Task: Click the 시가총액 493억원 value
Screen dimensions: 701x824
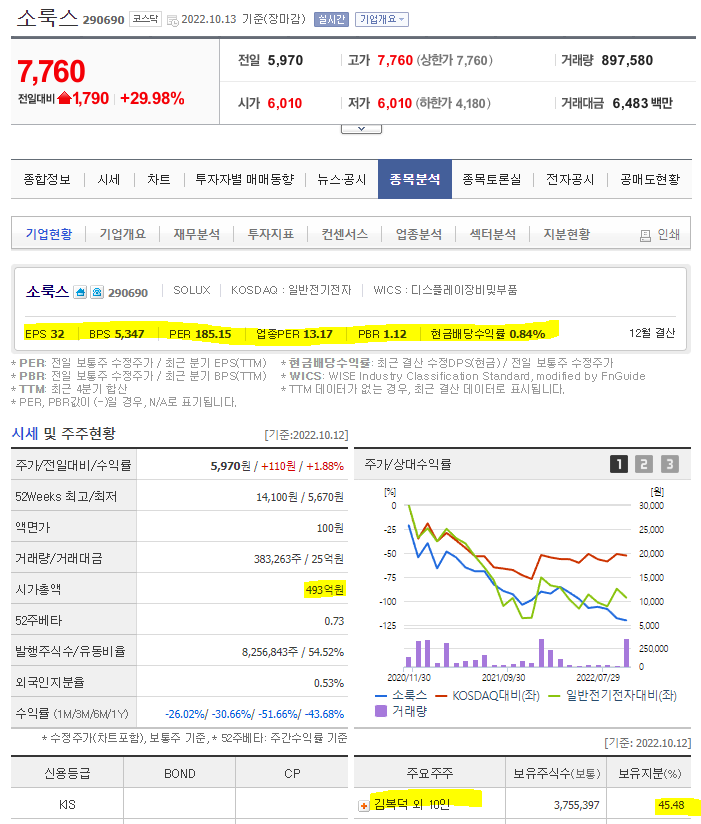Action: coord(325,590)
